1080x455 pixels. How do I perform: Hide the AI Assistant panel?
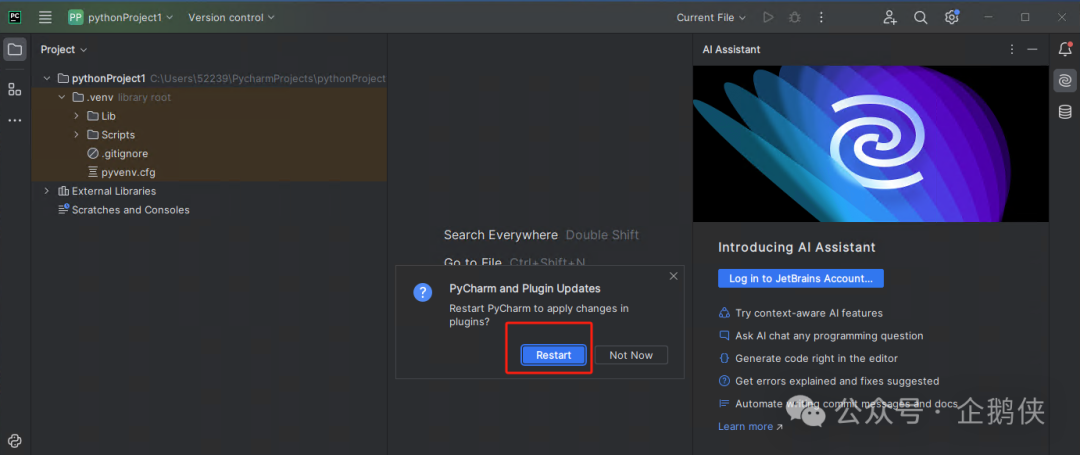click(x=1032, y=50)
